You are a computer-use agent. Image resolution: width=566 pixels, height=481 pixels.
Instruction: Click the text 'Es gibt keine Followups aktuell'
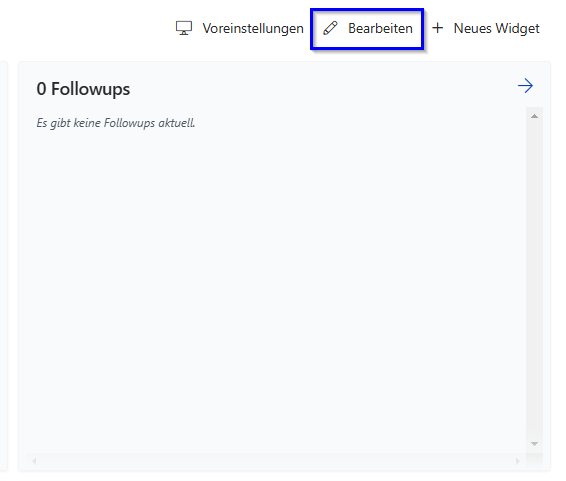(116, 123)
